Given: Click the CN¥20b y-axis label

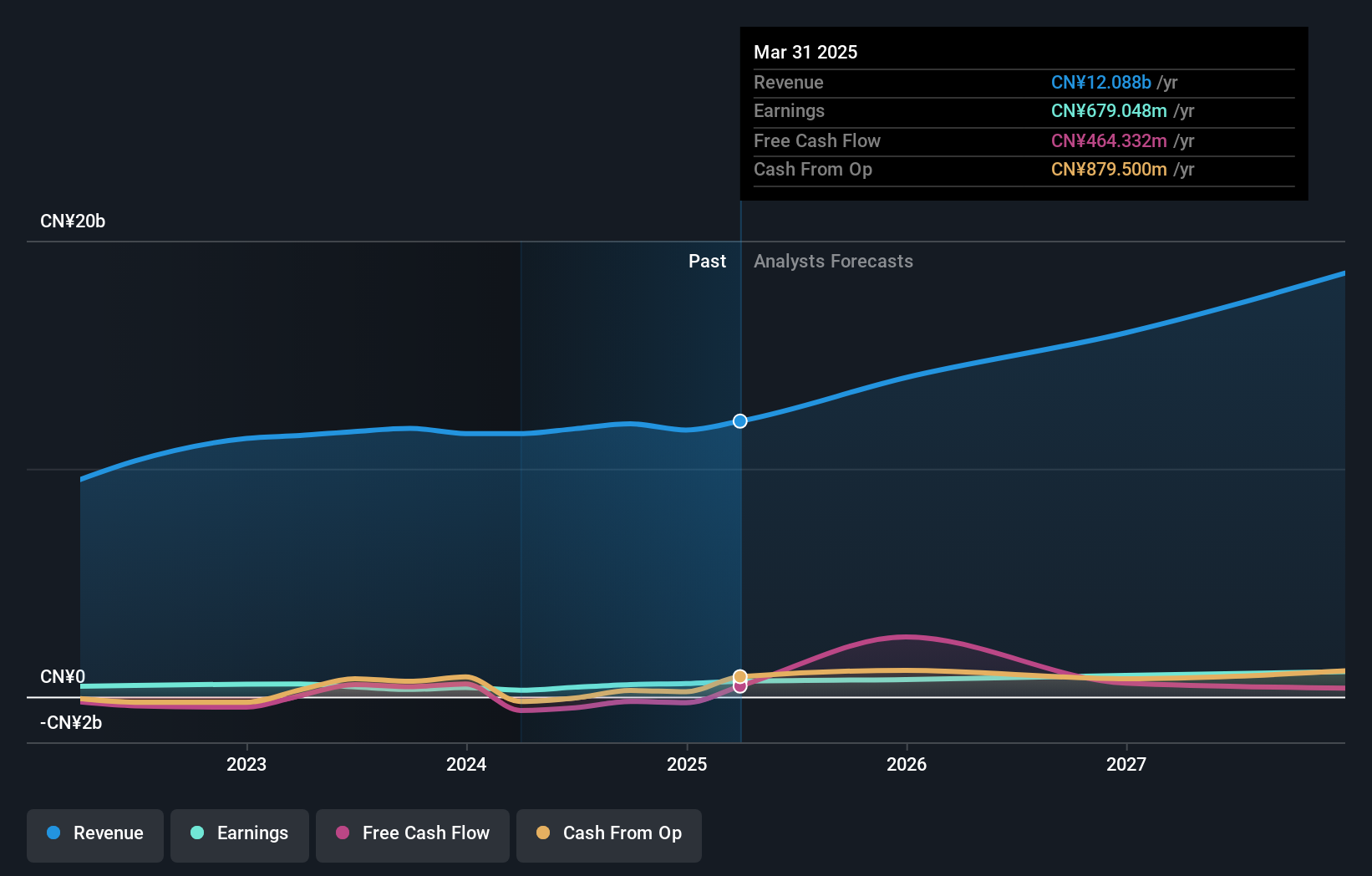Looking at the screenshot, I should pos(73,222).
